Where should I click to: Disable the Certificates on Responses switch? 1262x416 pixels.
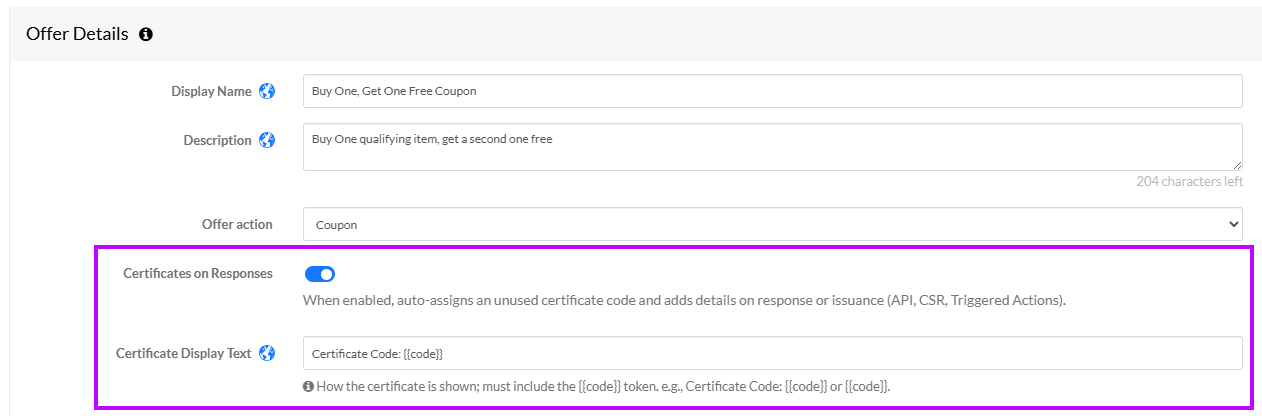[x=320, y=274]
